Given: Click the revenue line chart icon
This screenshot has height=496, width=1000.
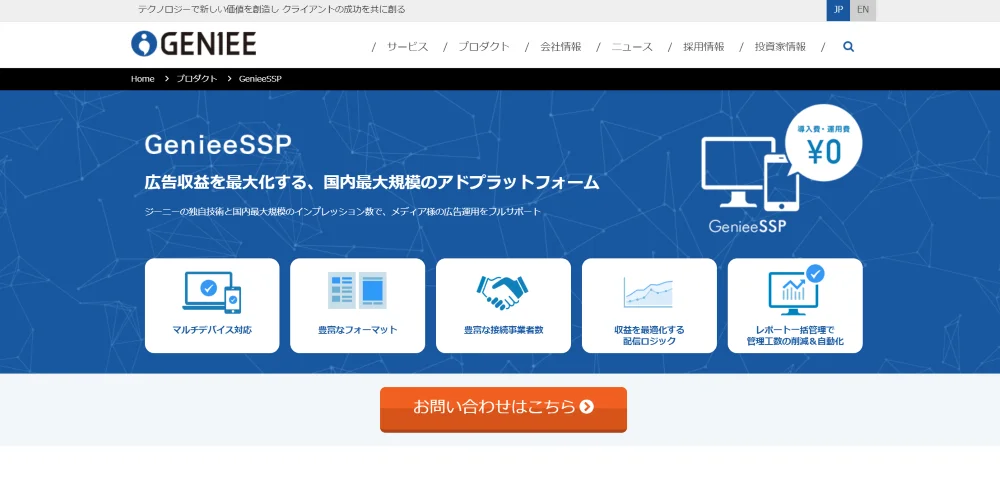Looking at the screenshot, I should [x=649, y=292].
